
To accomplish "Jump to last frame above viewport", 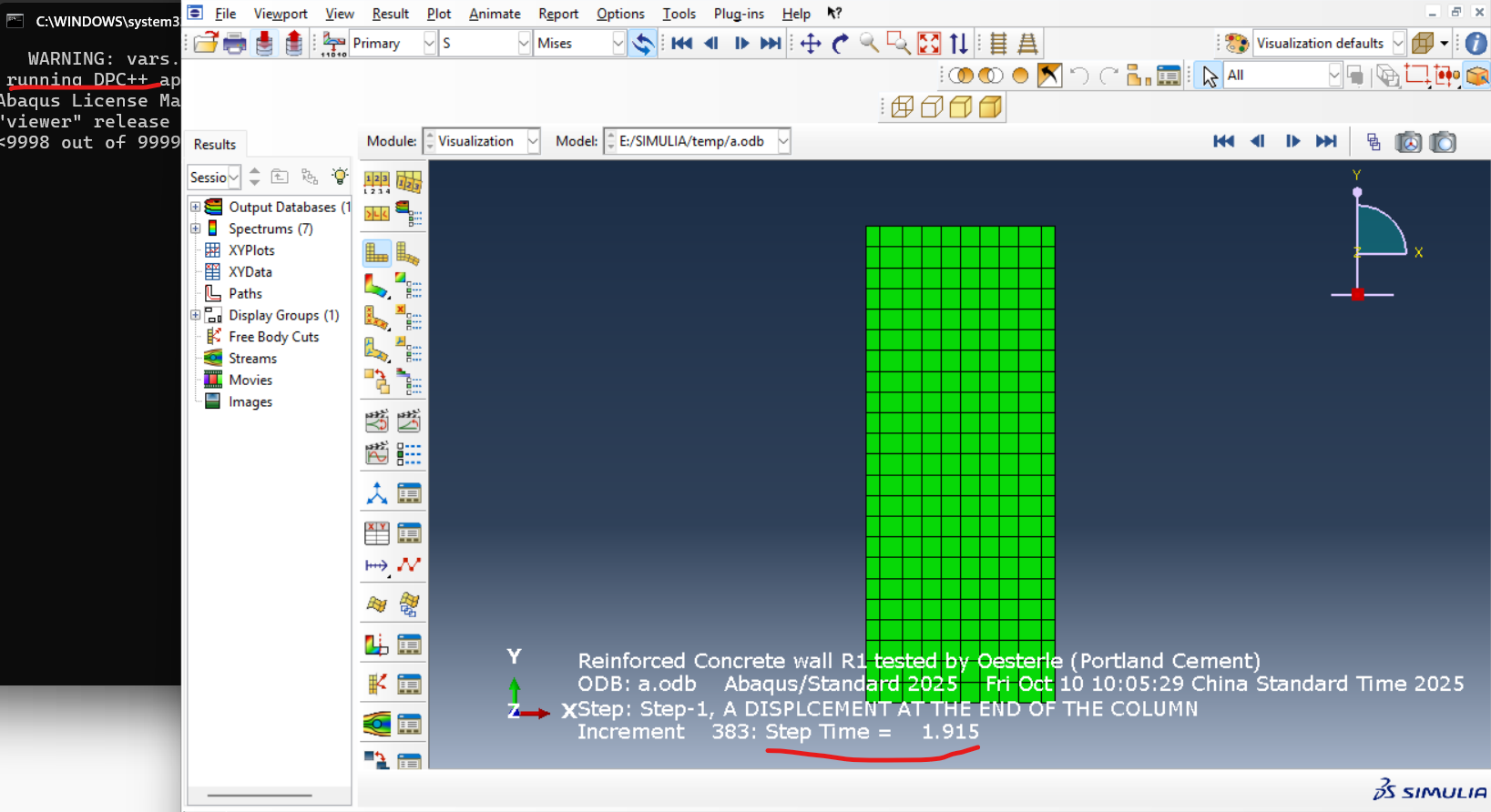I will (x=1326, y=141).
